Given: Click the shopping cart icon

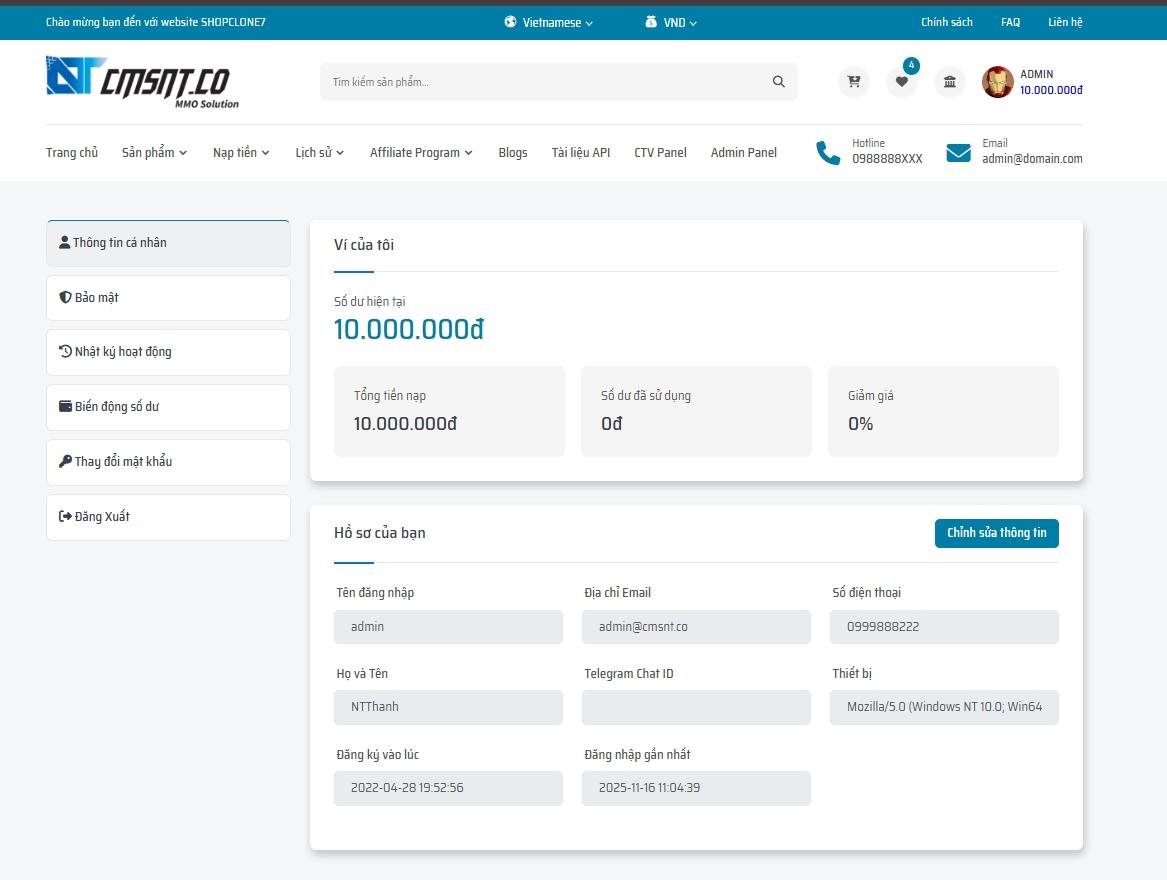Looking at the screenshot, I should 853,82.
